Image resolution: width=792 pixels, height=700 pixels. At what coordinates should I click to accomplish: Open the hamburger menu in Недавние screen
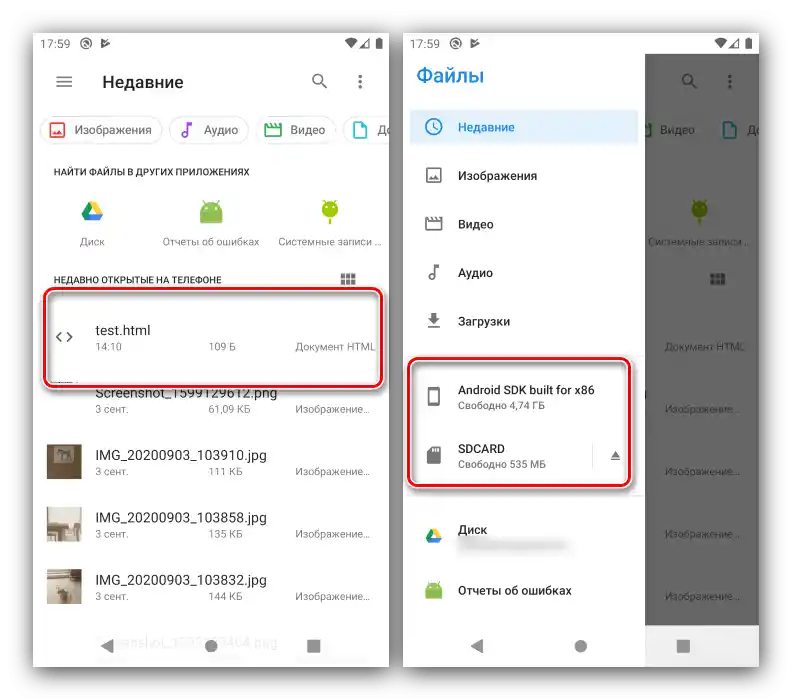point(64,81)
